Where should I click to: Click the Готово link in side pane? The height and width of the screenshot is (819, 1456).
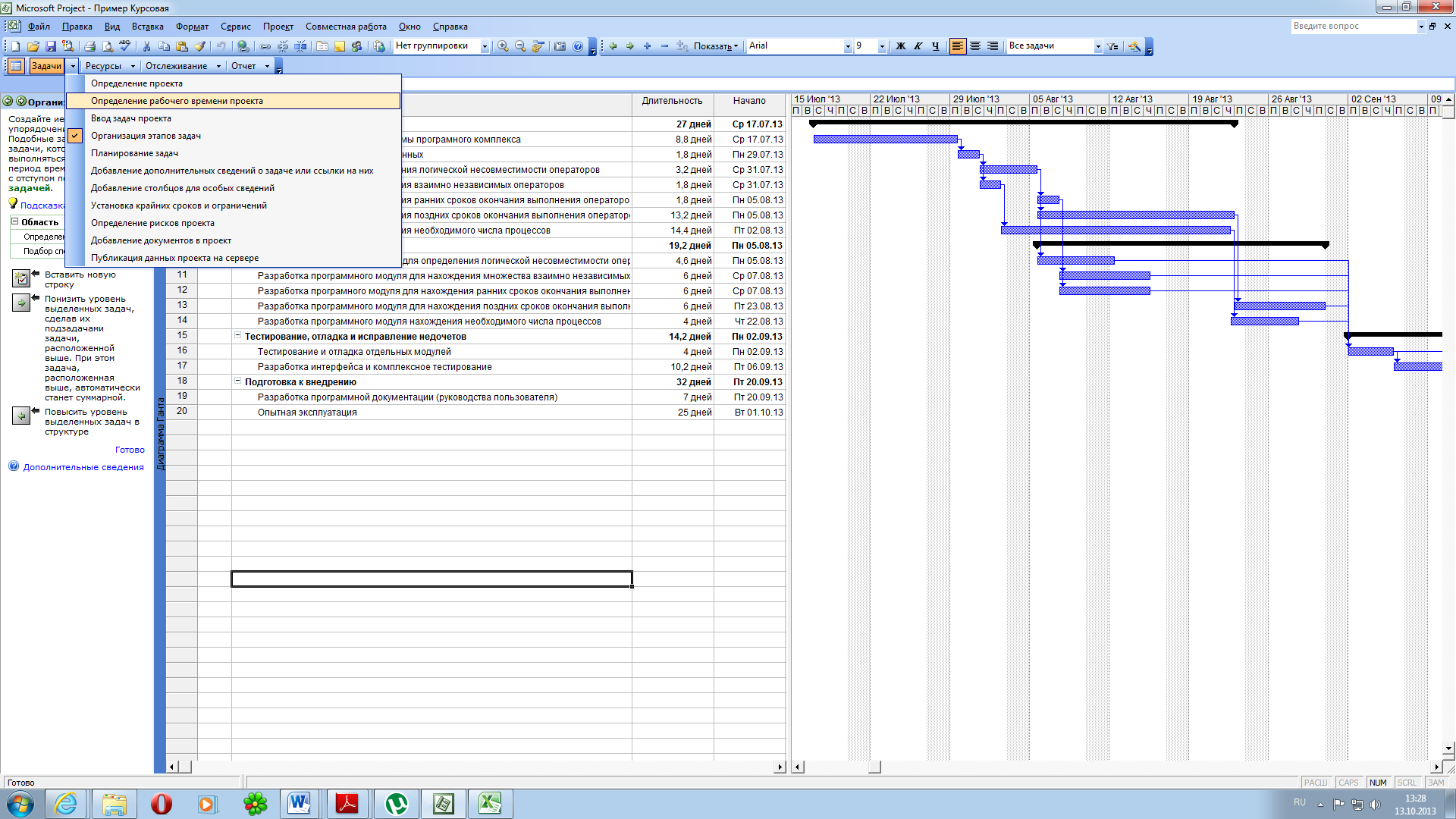point(130,450)
